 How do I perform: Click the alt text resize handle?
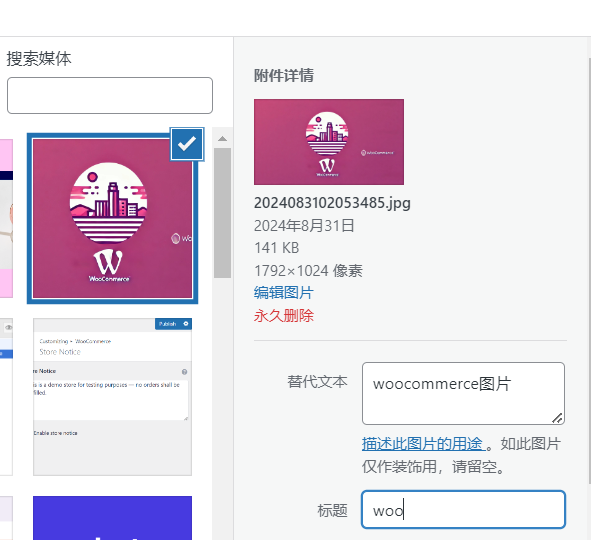[x=557, y=418]
